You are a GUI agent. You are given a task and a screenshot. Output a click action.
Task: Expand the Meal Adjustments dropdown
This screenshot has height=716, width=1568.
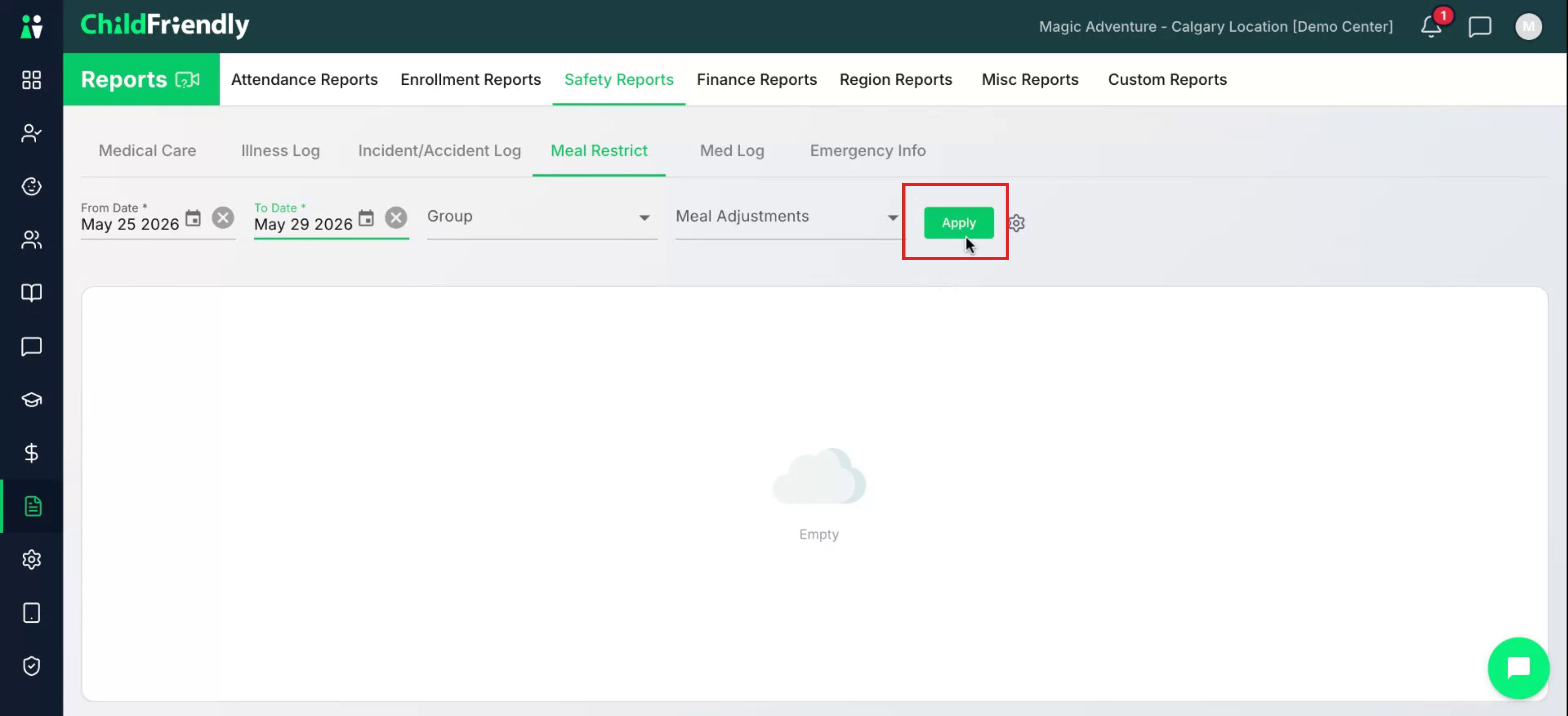click(787, 217)
